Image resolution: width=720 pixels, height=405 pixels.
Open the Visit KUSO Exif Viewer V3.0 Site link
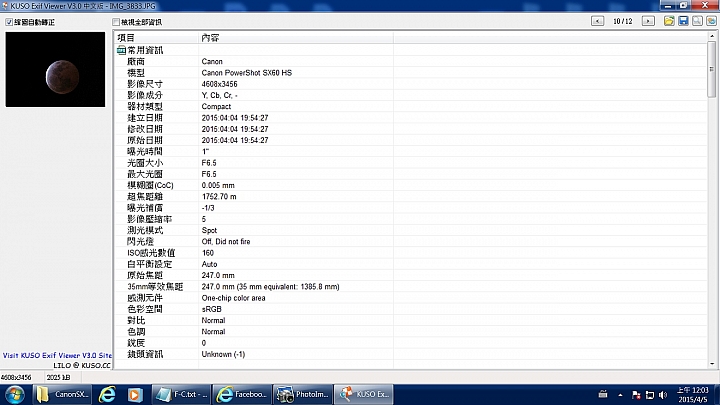[x=57, y=355]
